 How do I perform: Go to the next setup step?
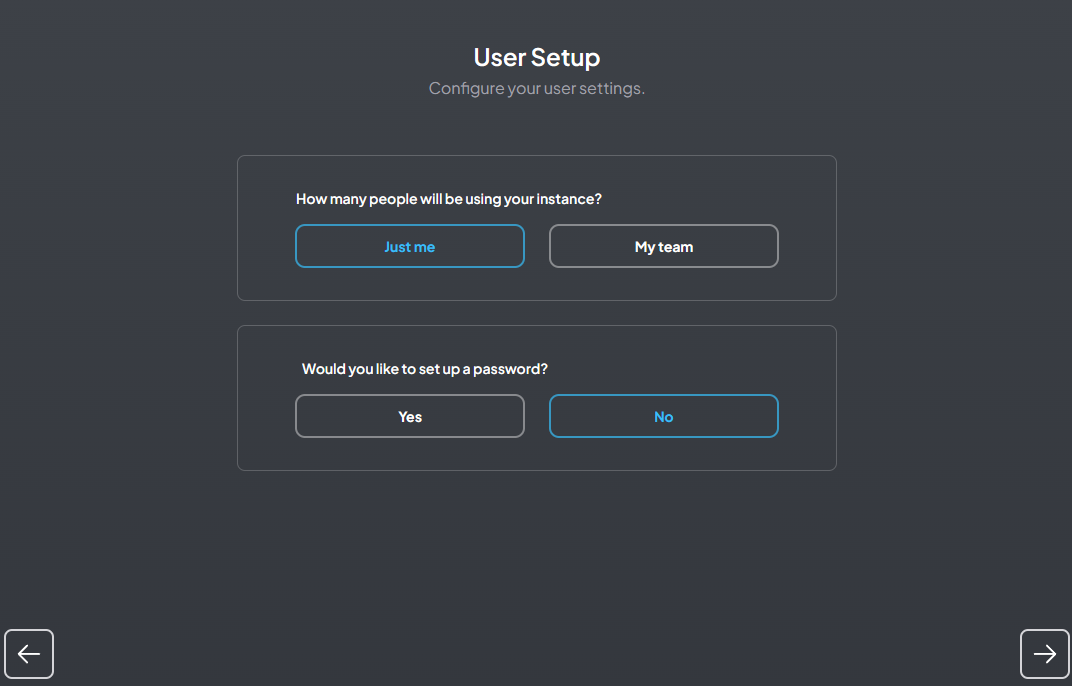point(1044,654)
